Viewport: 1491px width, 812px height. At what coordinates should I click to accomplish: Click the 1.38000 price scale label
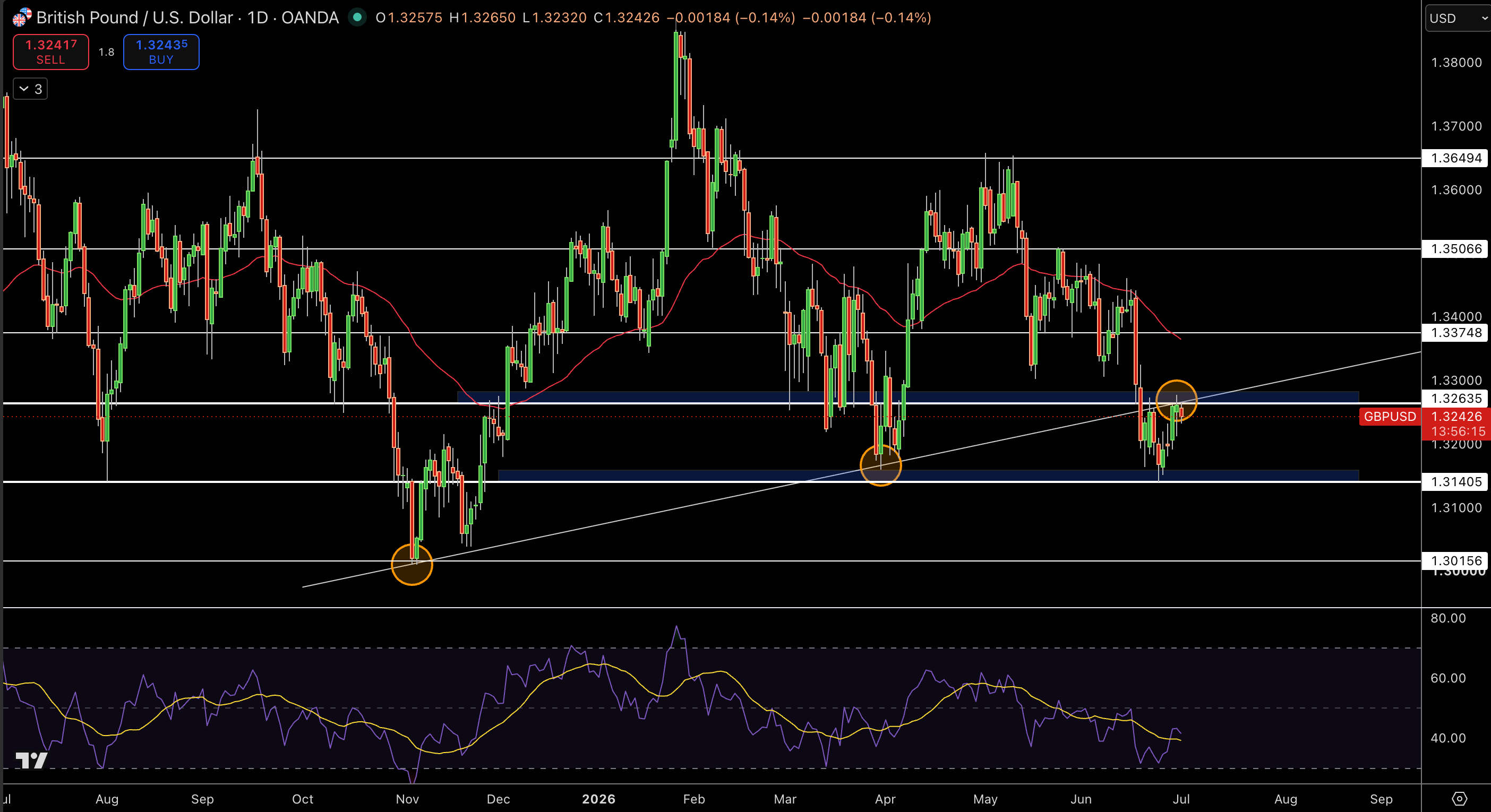(1456, 63)
